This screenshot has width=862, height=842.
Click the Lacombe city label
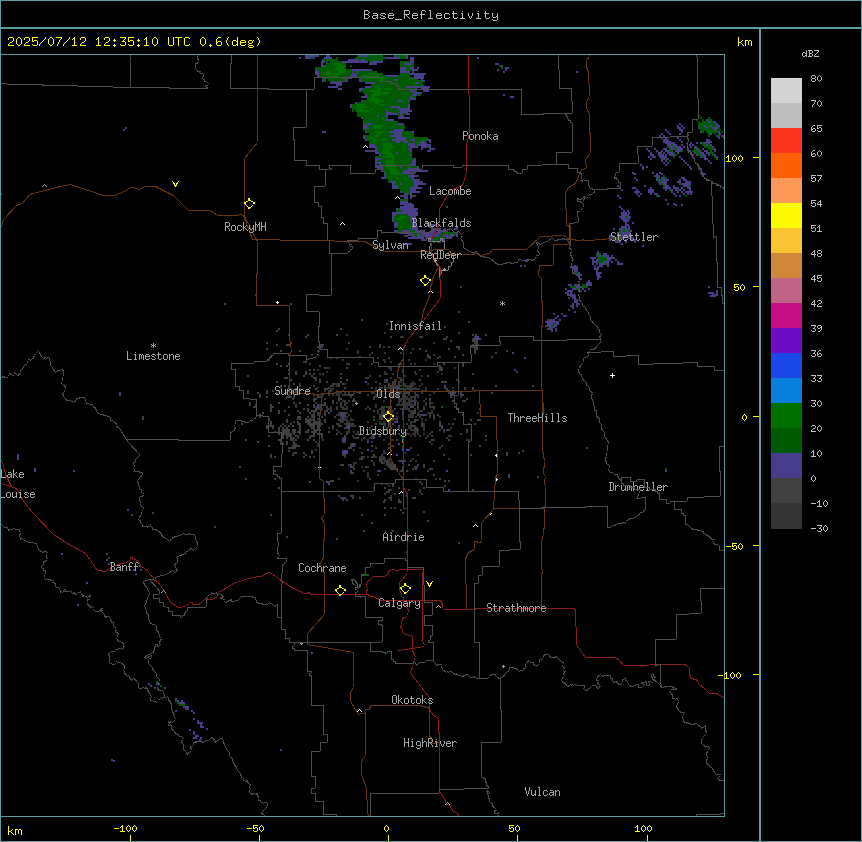pyautogui.click(x=450, y=191)
